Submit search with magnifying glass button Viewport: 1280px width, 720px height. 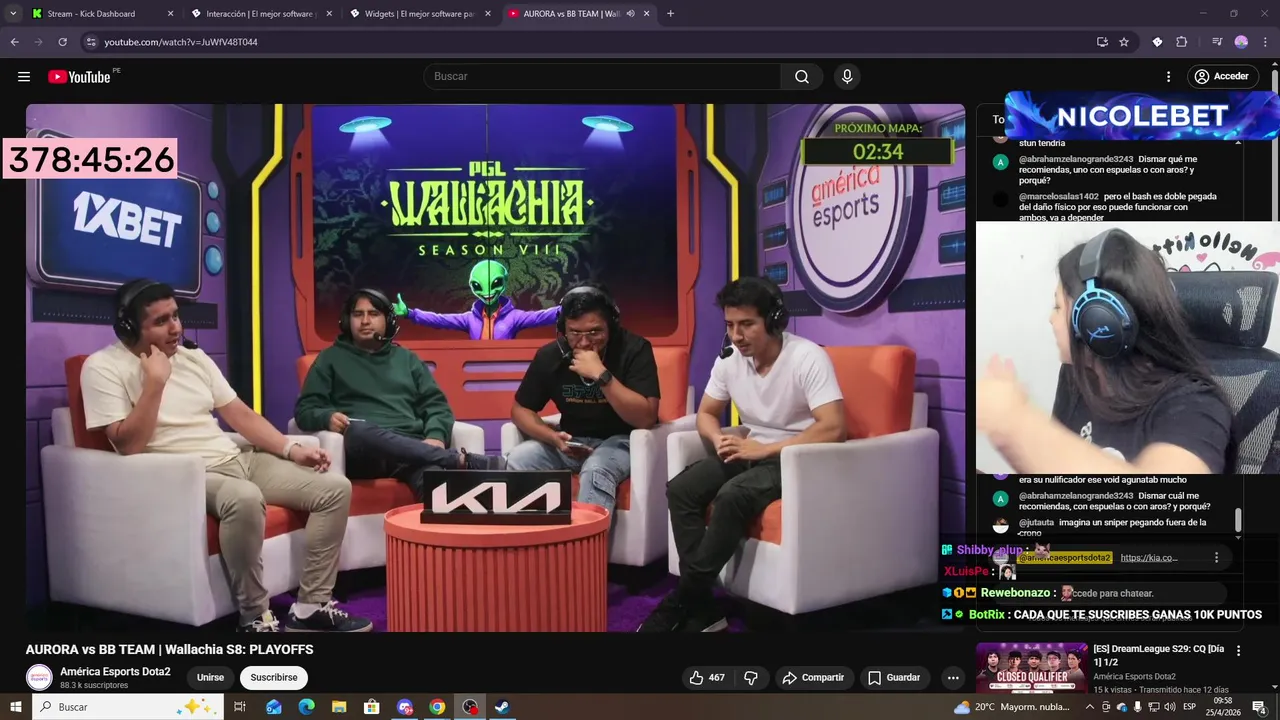click(x=802, y=77)
